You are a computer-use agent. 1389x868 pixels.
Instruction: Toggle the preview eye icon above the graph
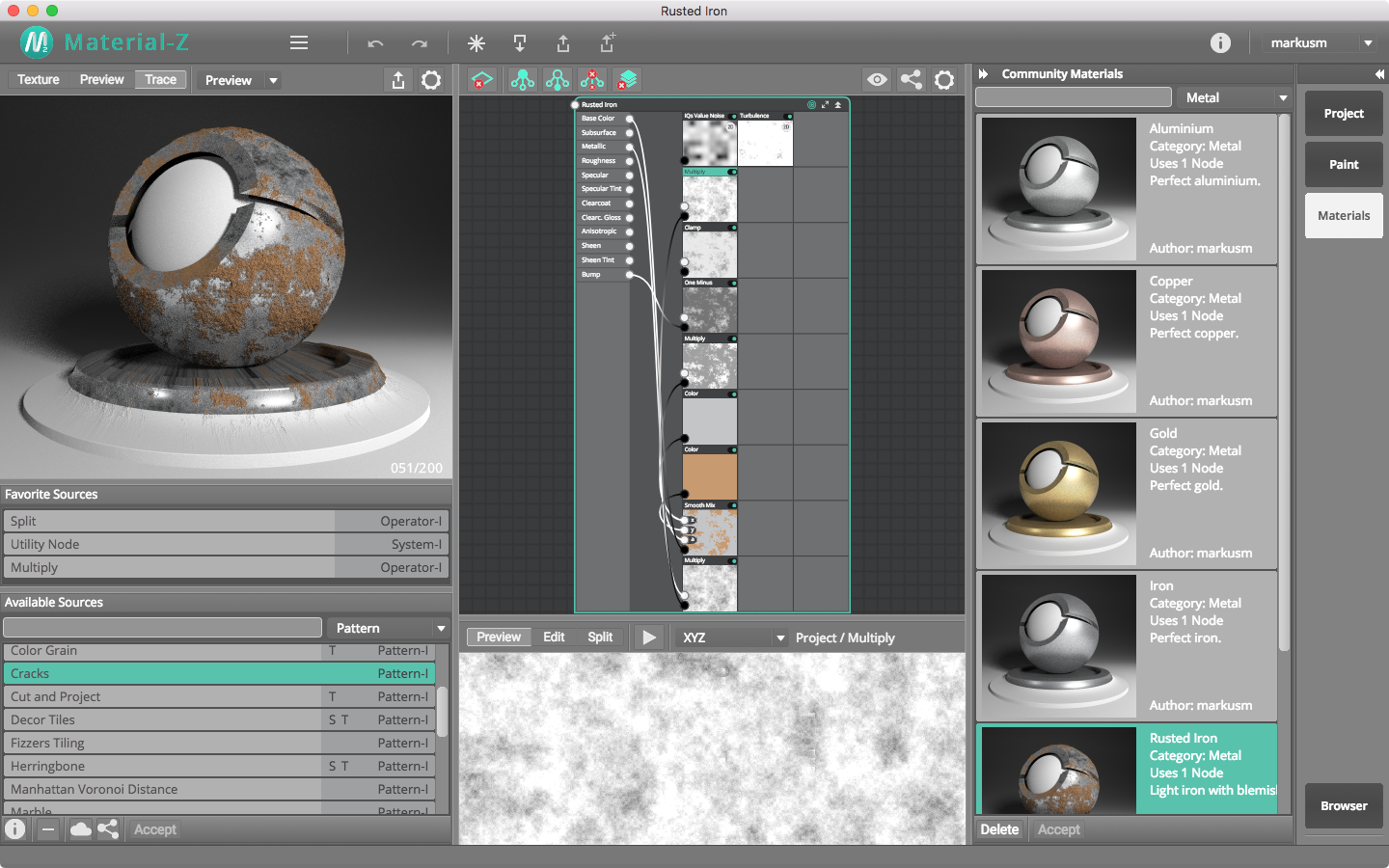(x=877, y=80)
